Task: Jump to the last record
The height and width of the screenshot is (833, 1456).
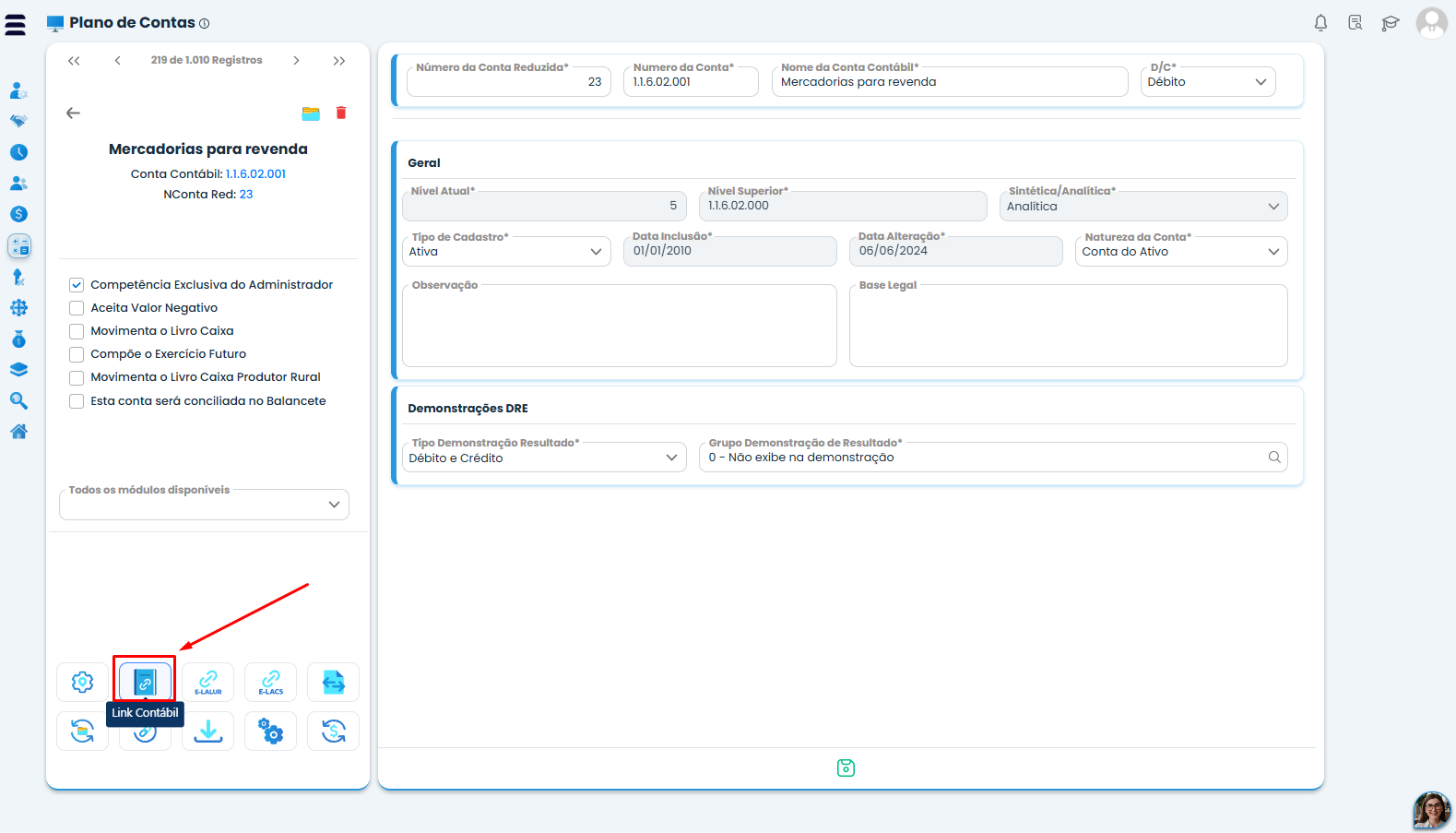Action: coord(339,61)
